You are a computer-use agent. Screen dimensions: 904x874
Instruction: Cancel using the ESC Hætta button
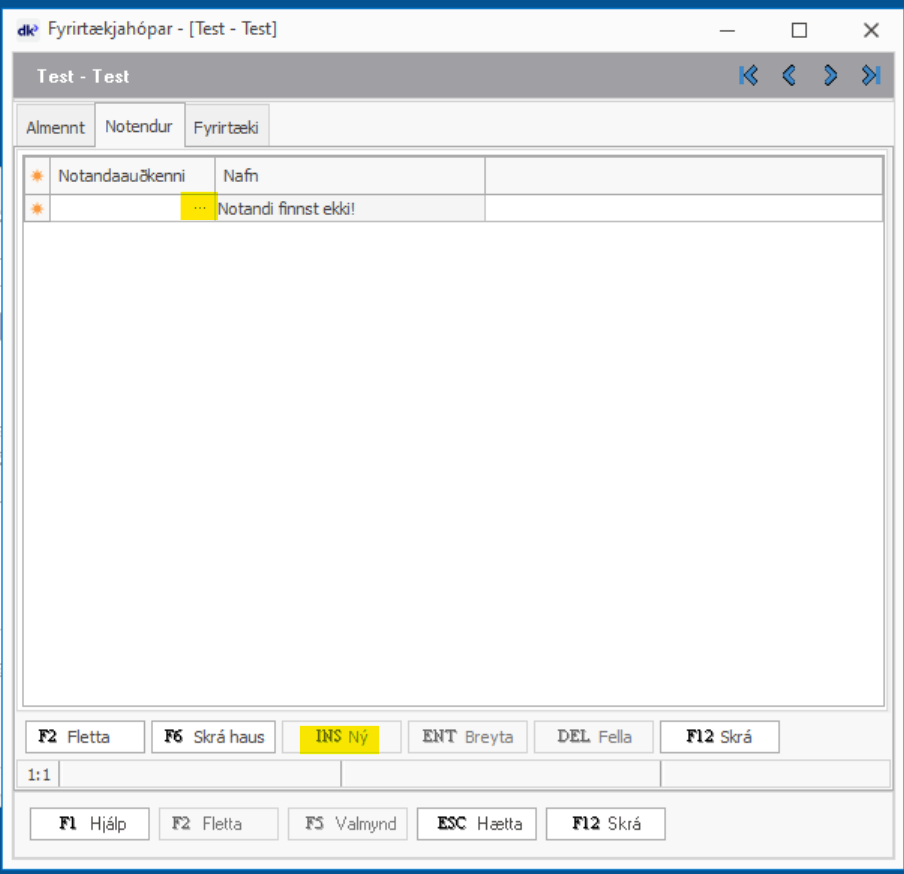pos(476,824)
